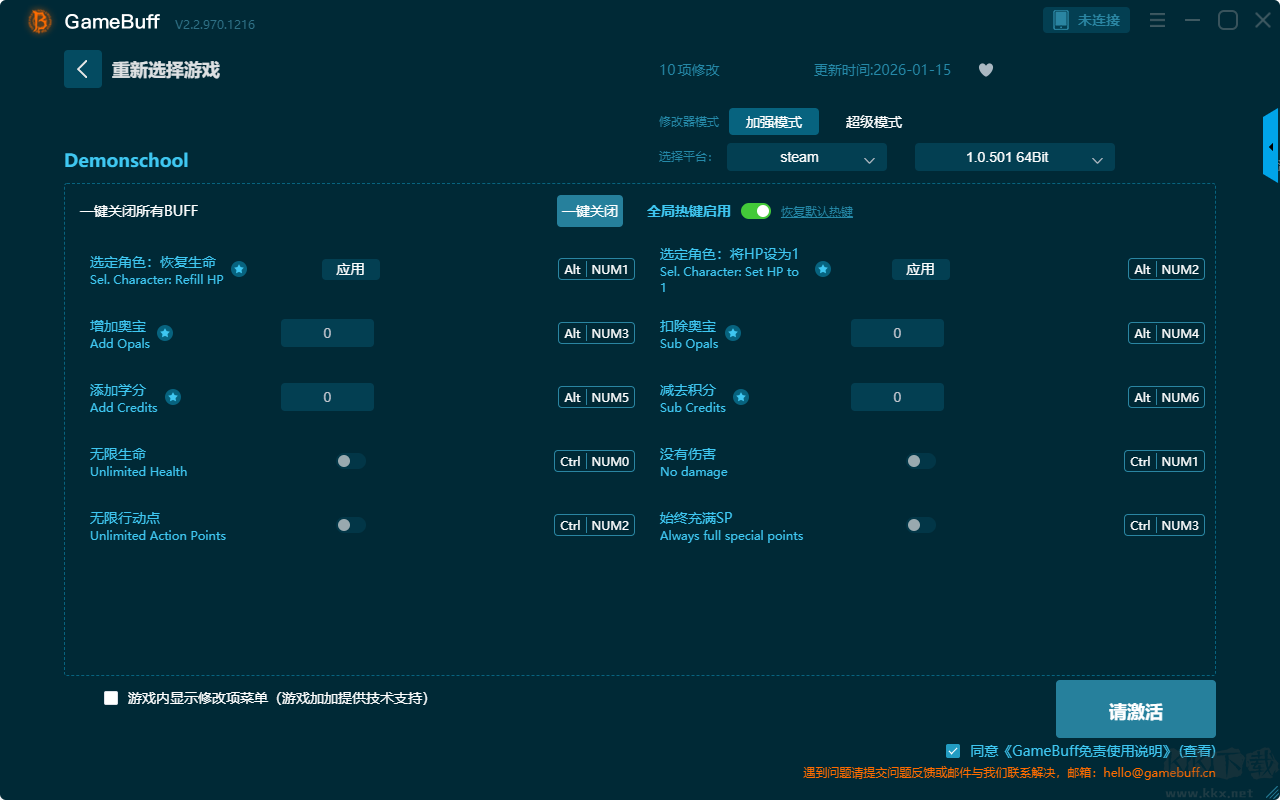Click the star icon next to Refill HP
The height and width of the screenshot is (800, 1280).
tap(239, 269)
